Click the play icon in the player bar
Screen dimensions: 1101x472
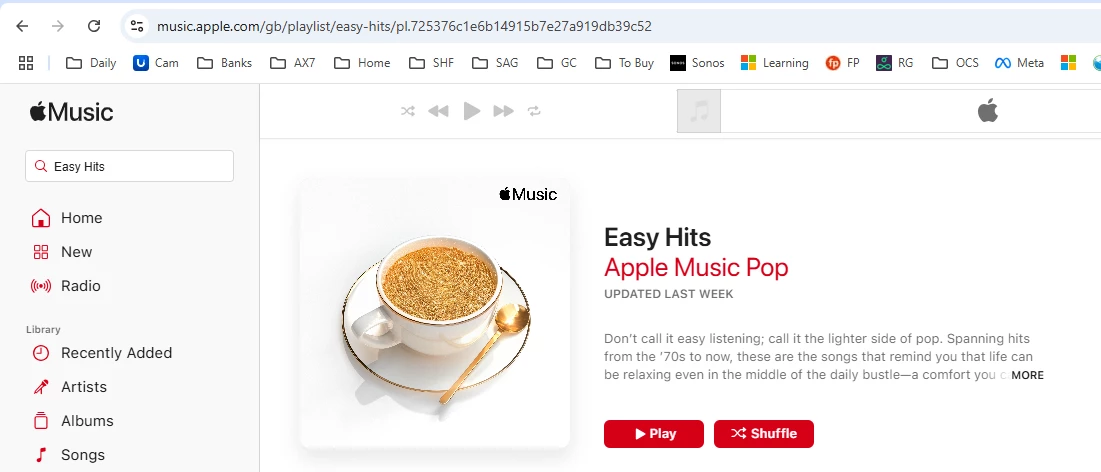472,111
